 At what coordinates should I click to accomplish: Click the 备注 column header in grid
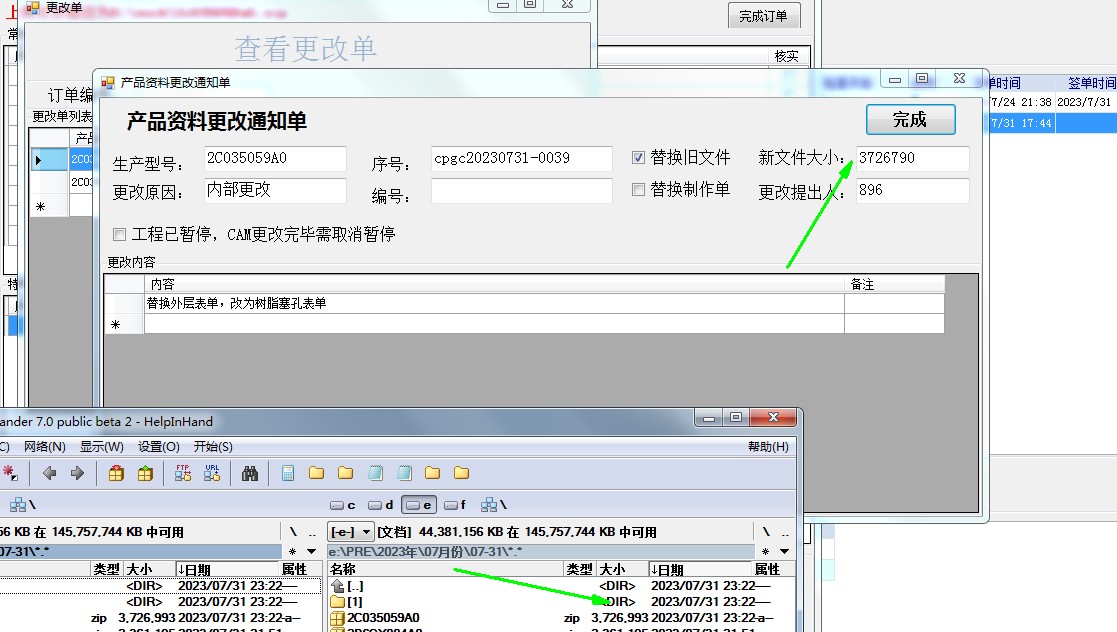coord(894,284)
